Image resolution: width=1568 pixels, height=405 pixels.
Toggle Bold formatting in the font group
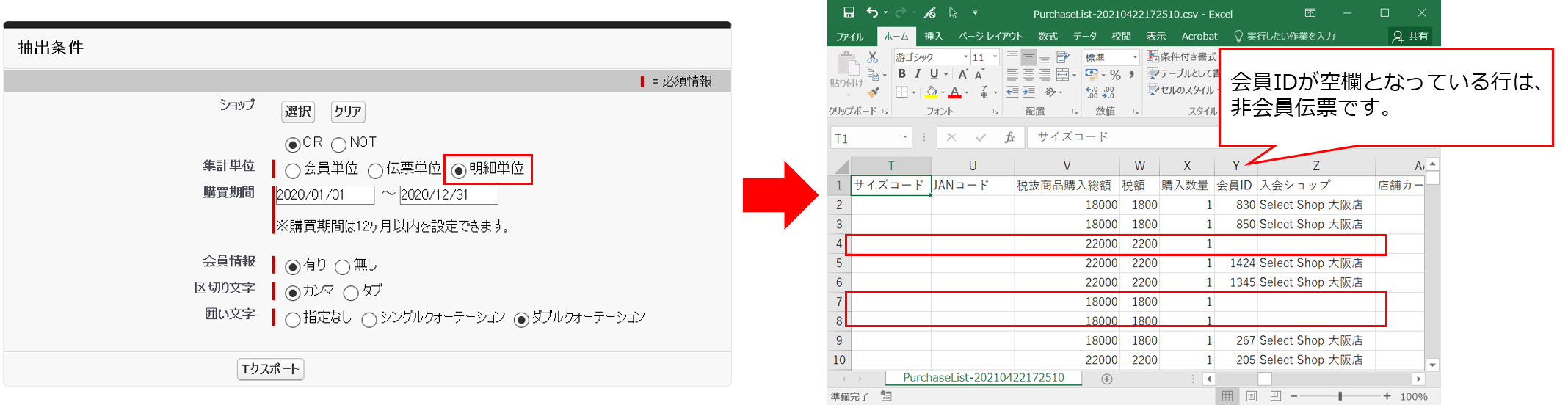pyautogui.click(x=901, y=74)
